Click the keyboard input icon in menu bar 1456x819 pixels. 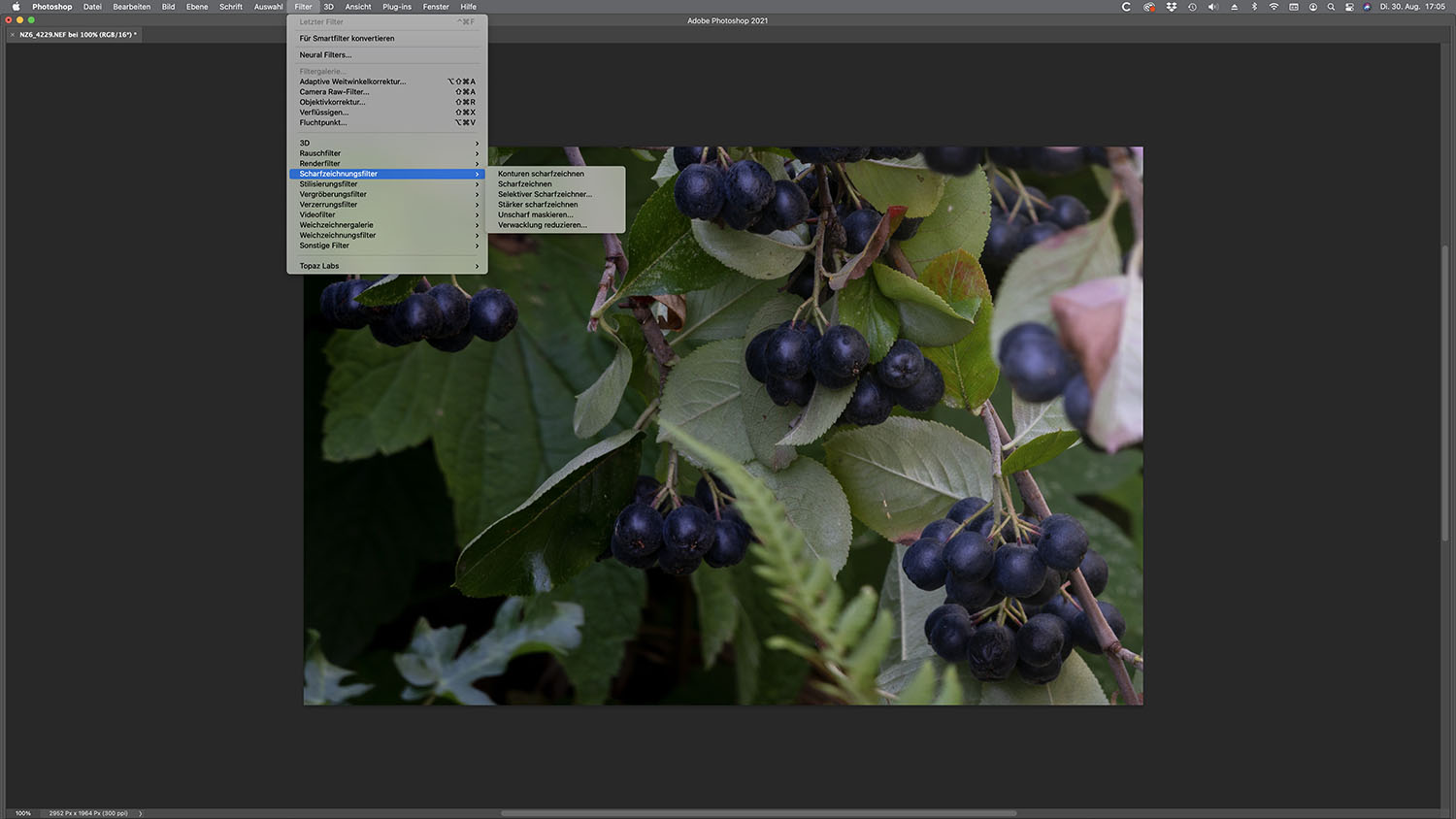pyautogui.click(x=1294, y=7)
